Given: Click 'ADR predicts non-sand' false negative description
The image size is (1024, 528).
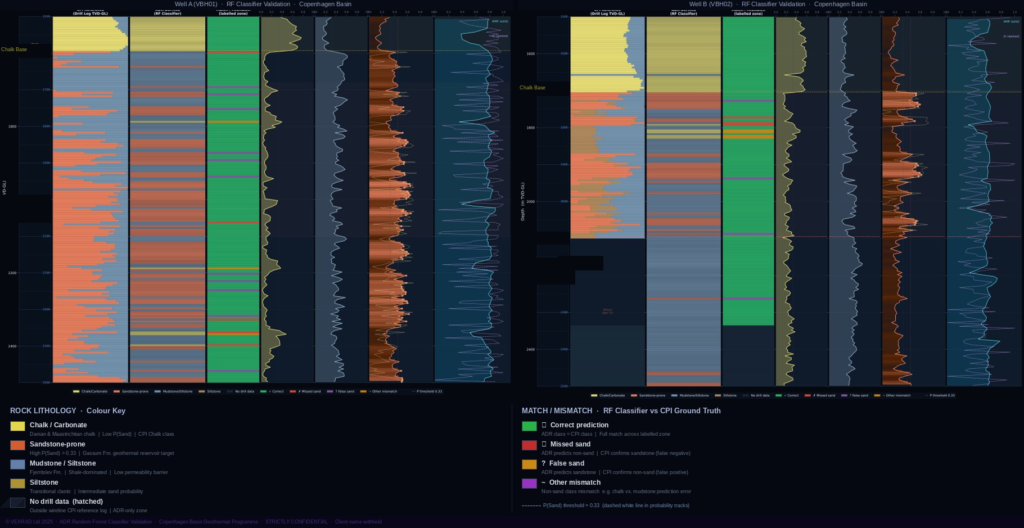Looking at the screenshot, I should coord(568,453).
